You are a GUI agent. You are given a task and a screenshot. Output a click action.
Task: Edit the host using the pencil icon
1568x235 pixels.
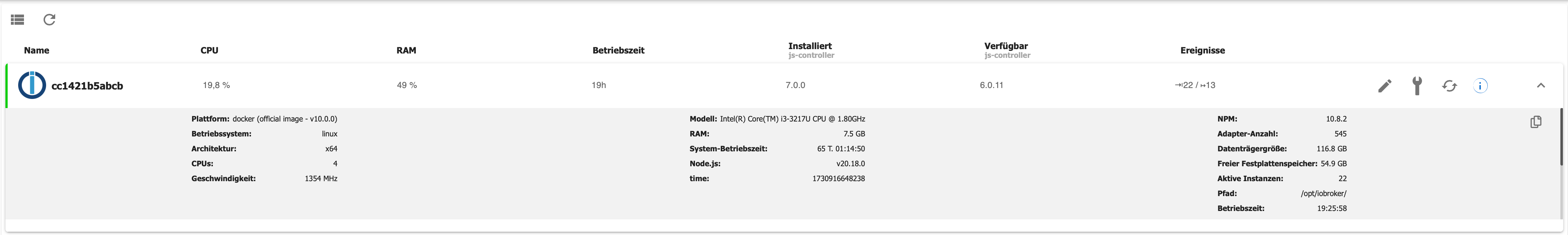click(1384, 86)
